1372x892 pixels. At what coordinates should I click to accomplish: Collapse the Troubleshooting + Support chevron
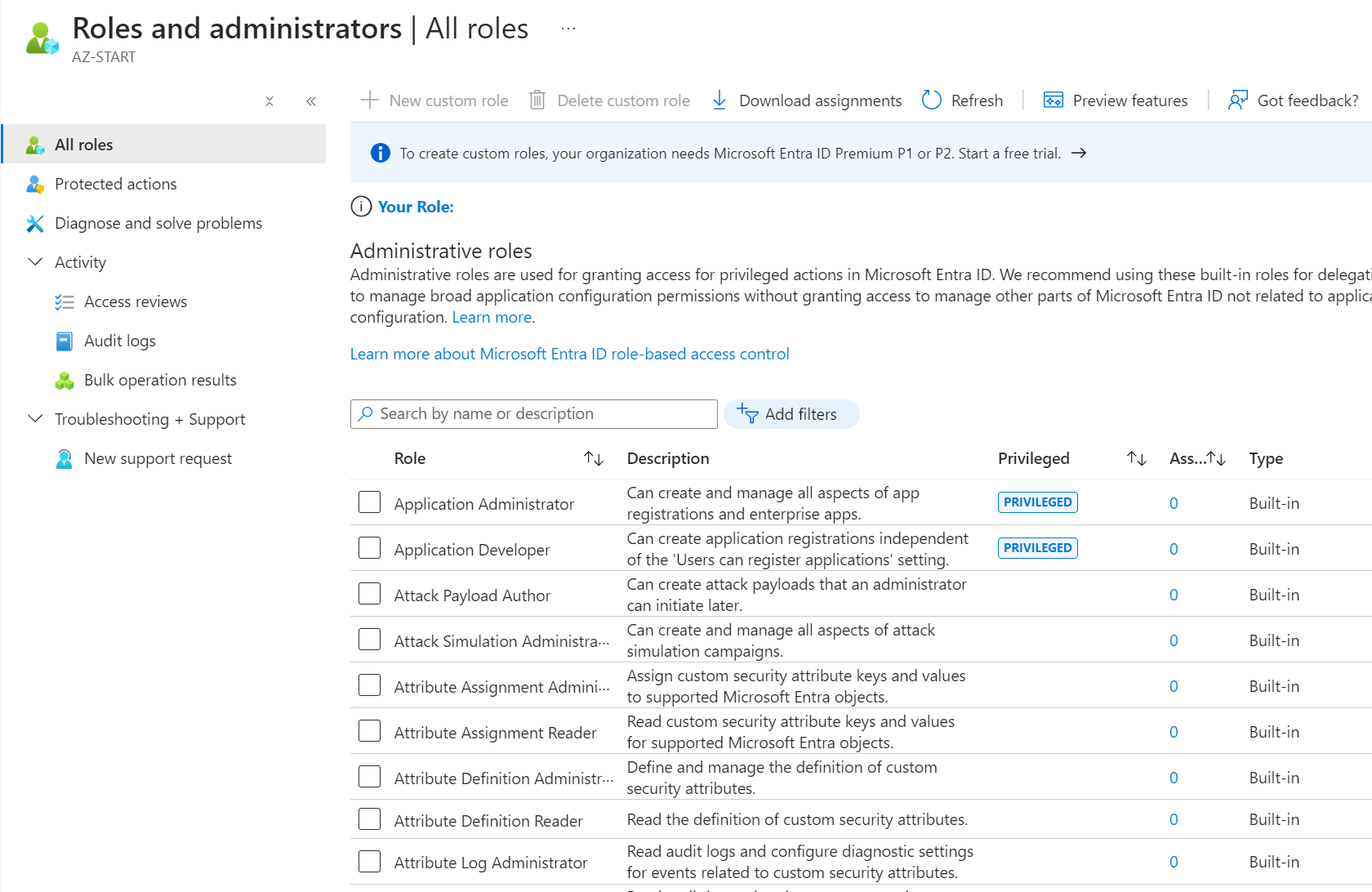pos(35,419)
